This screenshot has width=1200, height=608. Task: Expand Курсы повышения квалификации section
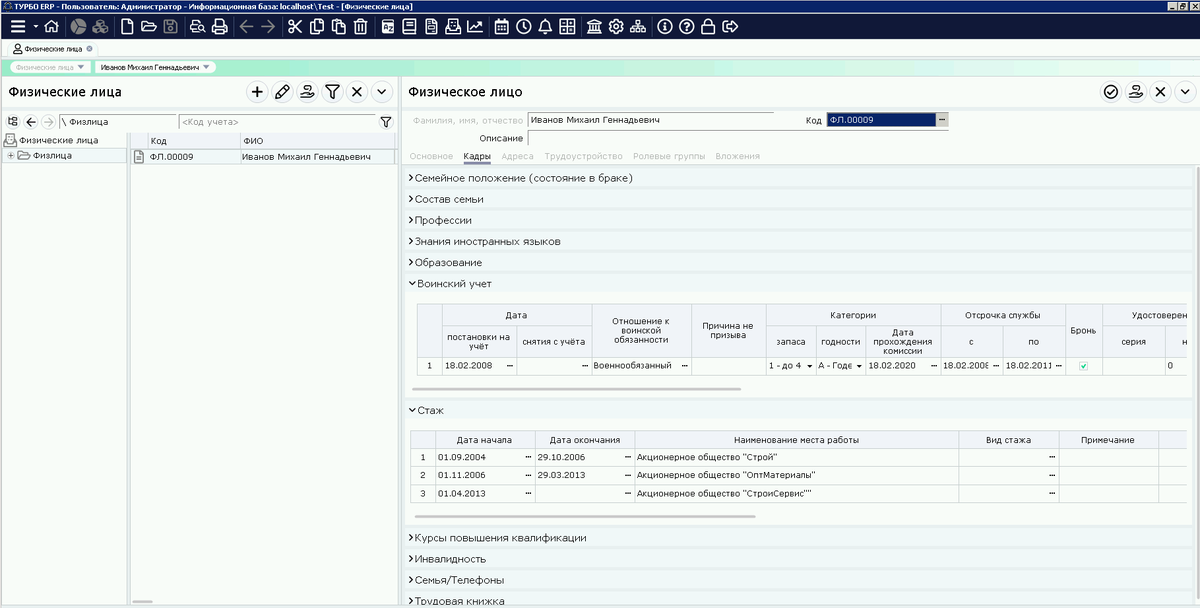pos(411,537)
